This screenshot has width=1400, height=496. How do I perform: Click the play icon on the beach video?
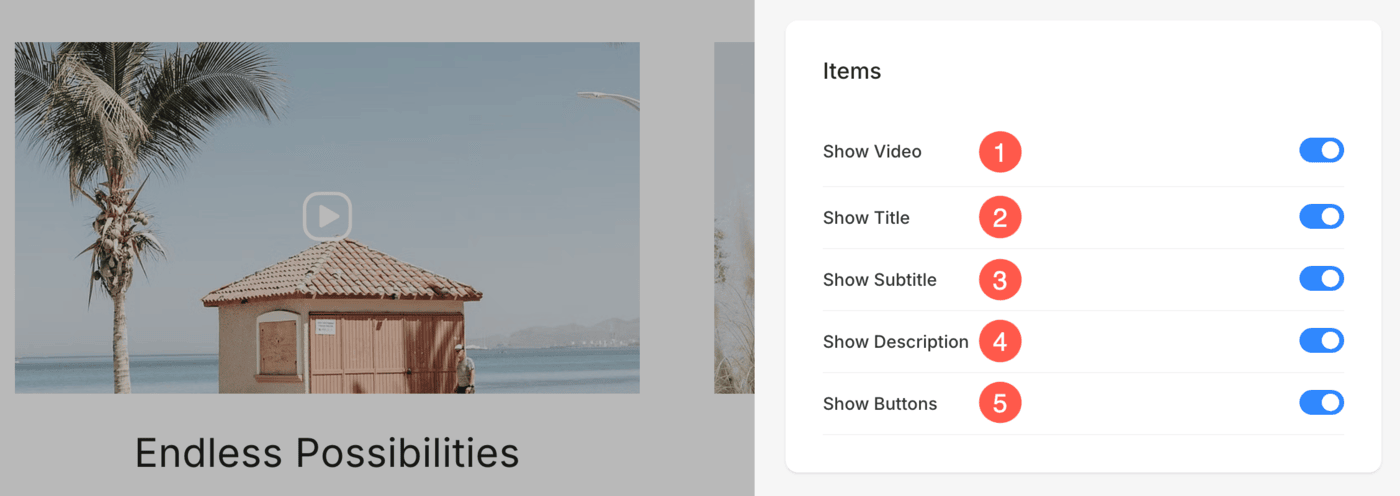[x=328, y=216]
